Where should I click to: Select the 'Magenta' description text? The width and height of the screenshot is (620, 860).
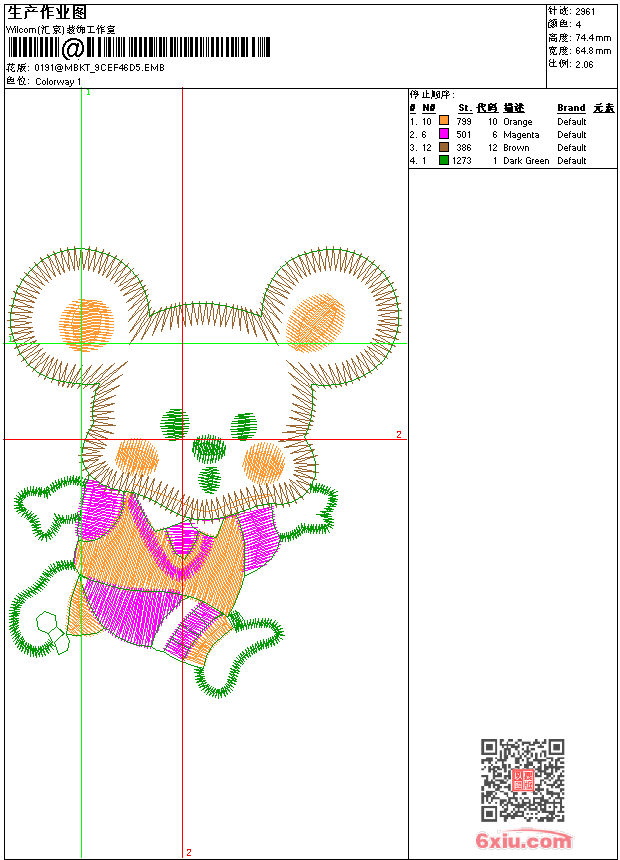coord(521,135)
